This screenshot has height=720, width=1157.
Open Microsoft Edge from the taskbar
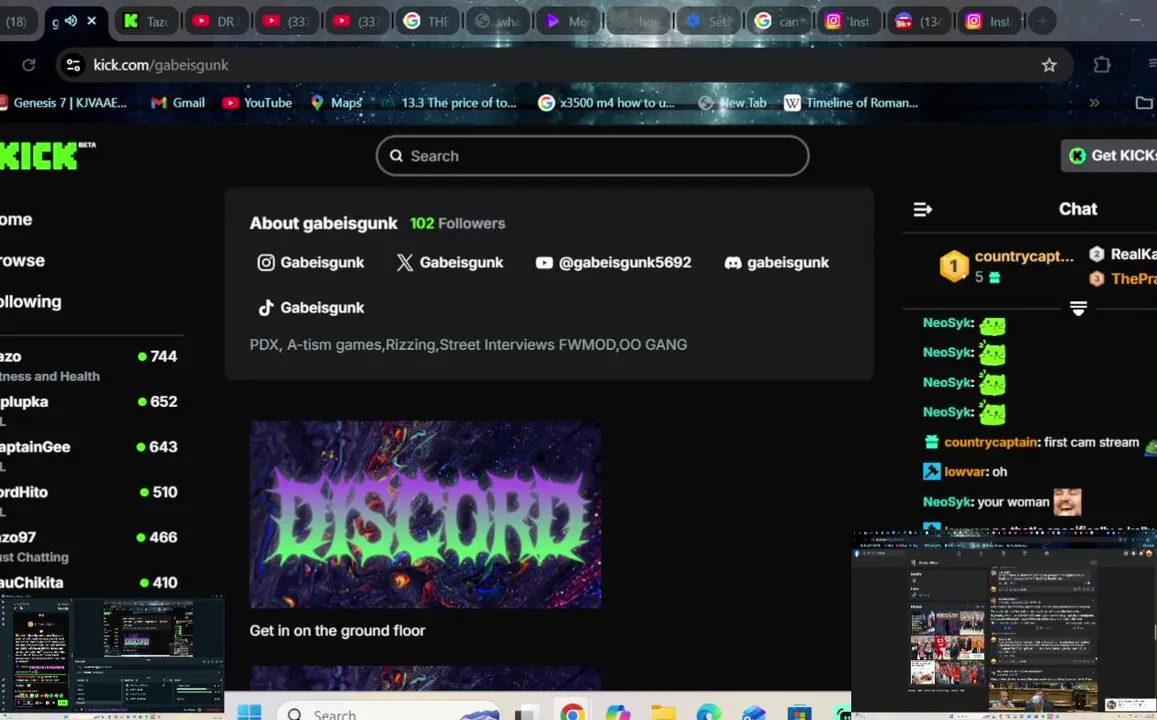coord(708,713)
